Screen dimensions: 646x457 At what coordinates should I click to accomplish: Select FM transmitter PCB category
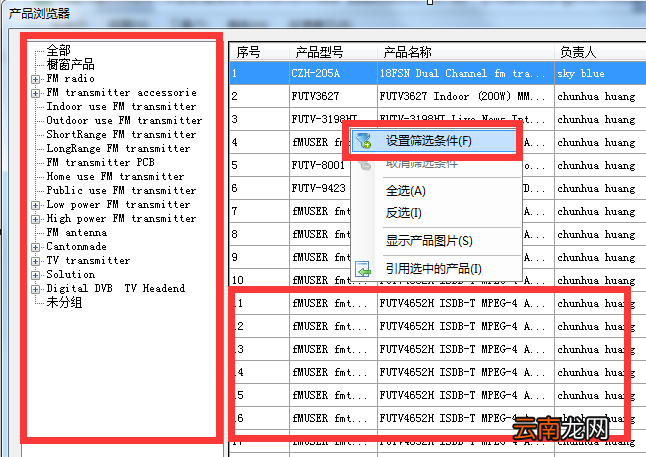point(101,162)
